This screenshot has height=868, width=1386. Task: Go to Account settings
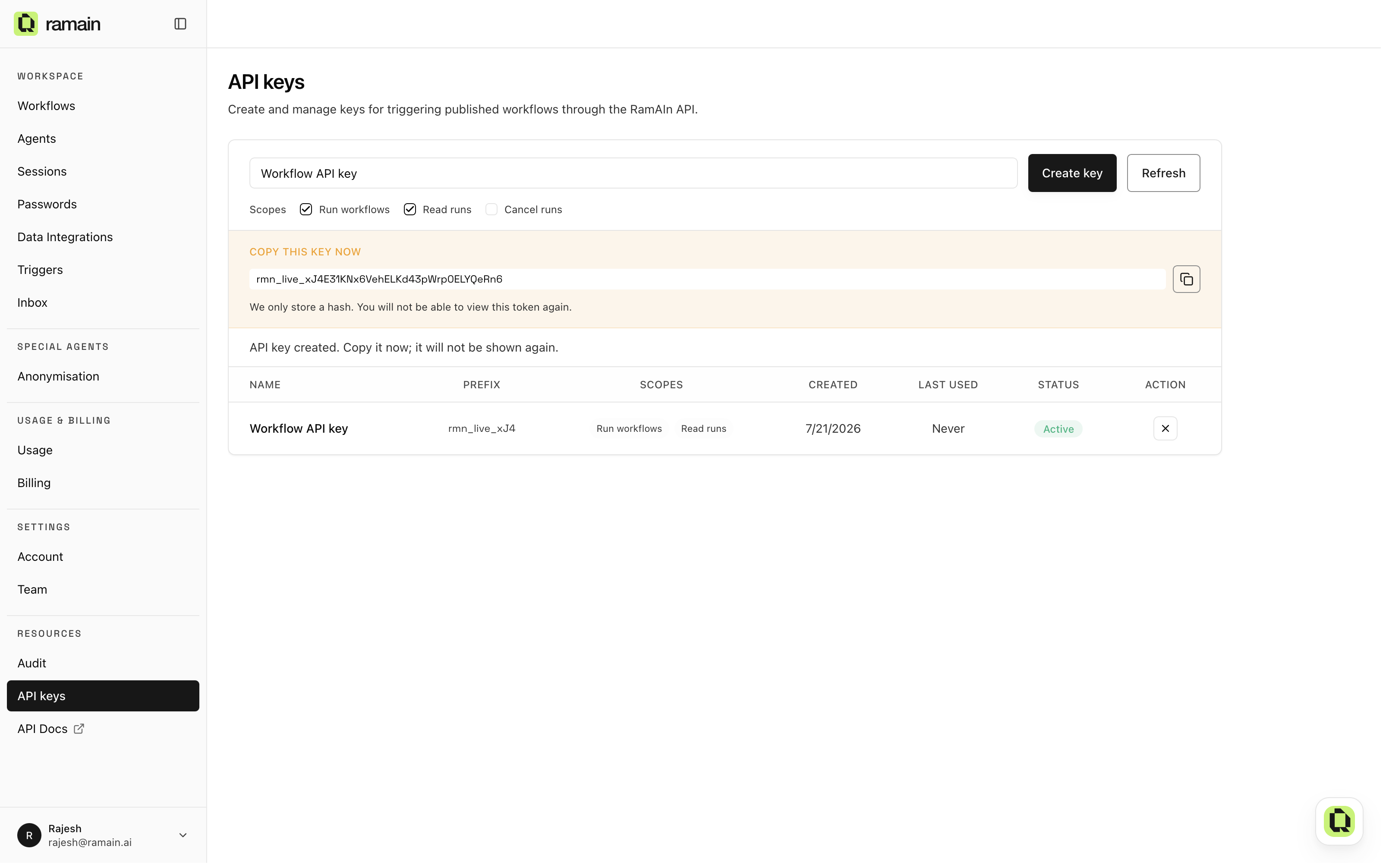click(104, 558)
